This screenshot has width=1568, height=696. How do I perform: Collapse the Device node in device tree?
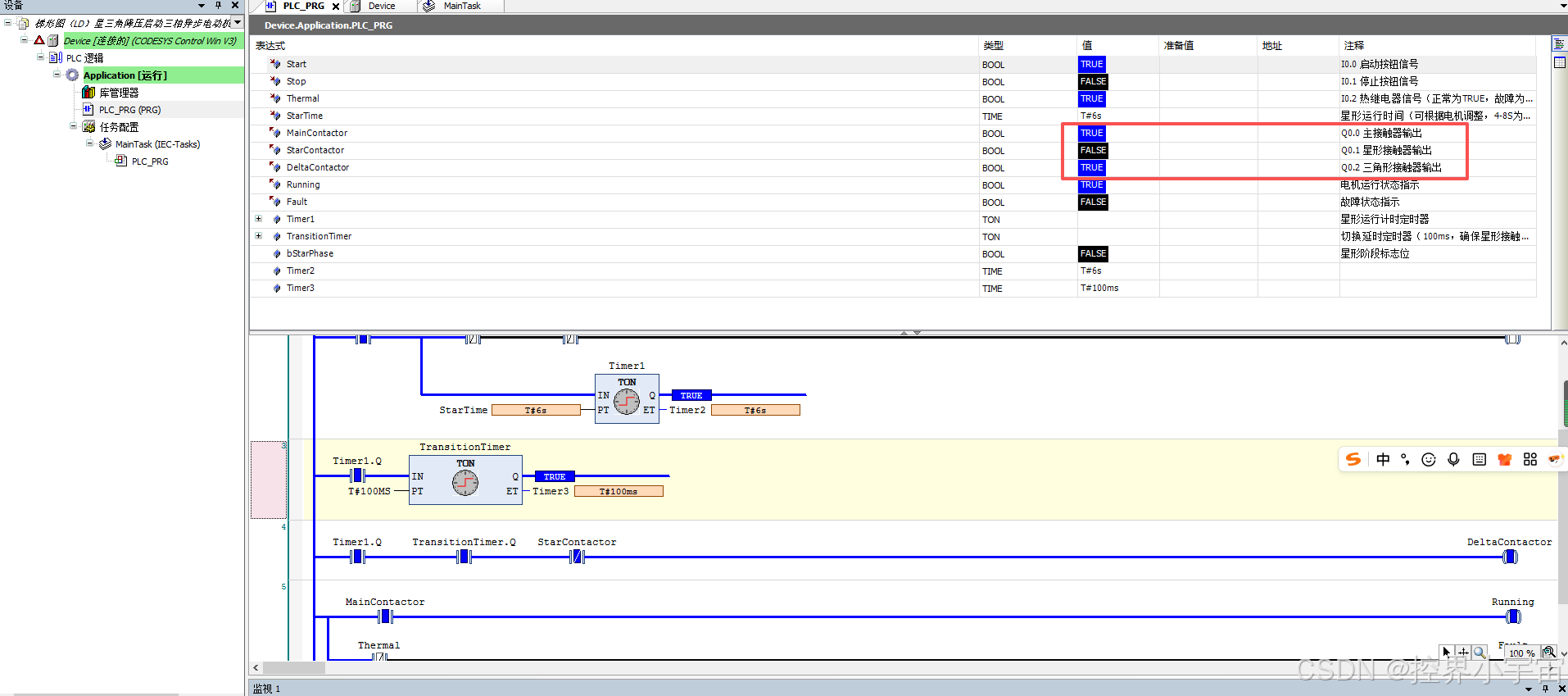coord(25,40)
